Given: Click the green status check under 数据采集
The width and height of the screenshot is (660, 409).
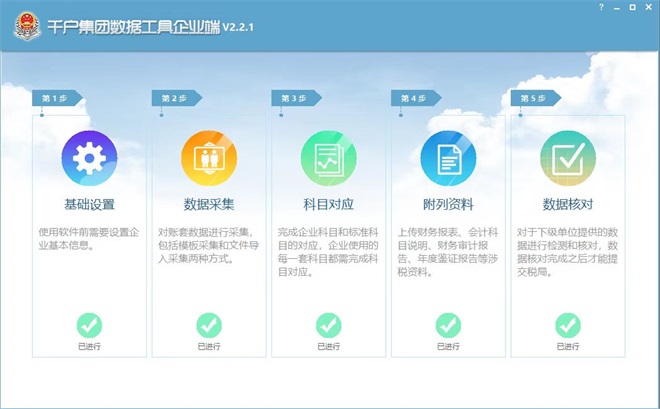Looking at the screenshot, I should 209,325.
